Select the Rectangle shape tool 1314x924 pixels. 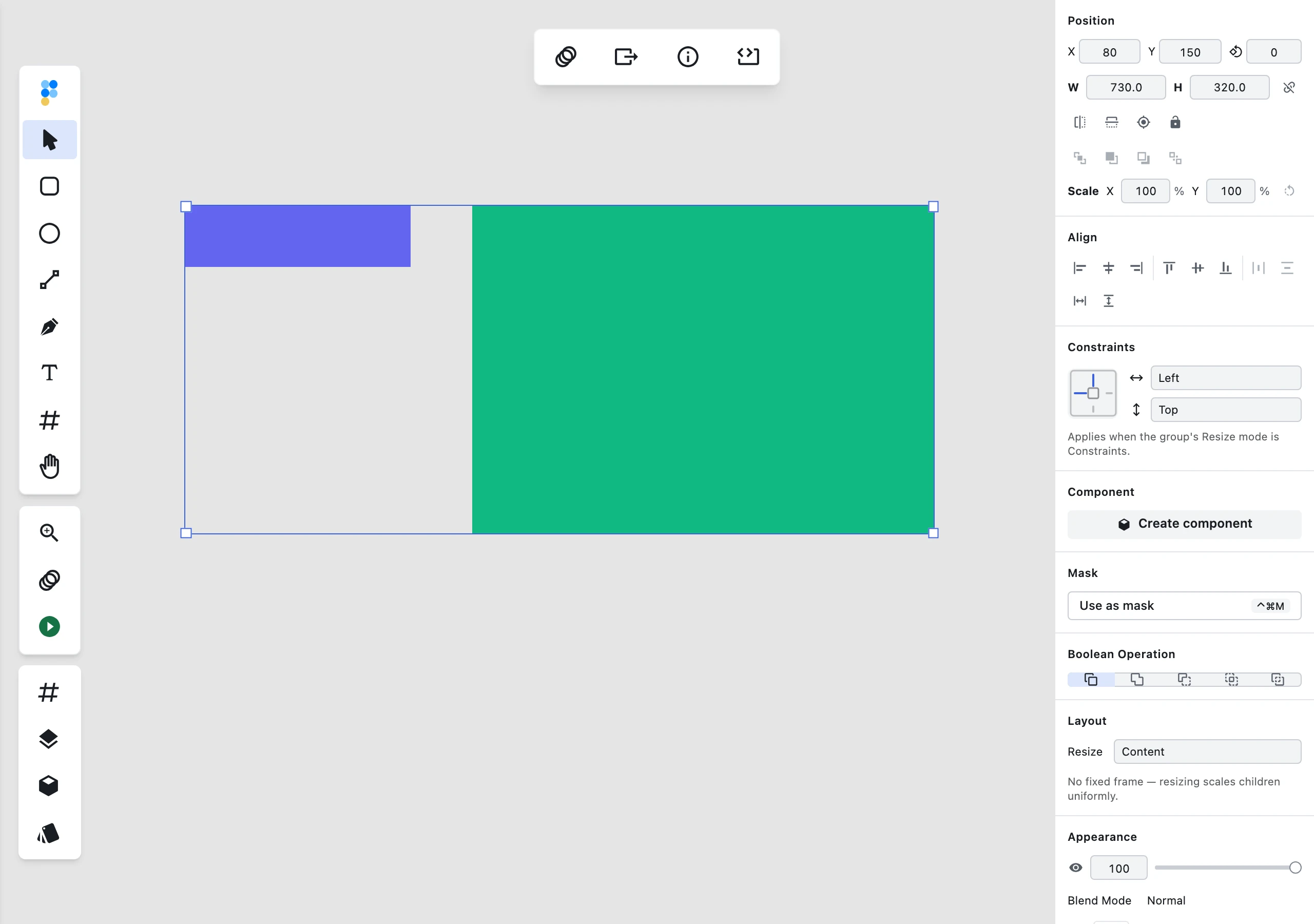pos(50,187)
